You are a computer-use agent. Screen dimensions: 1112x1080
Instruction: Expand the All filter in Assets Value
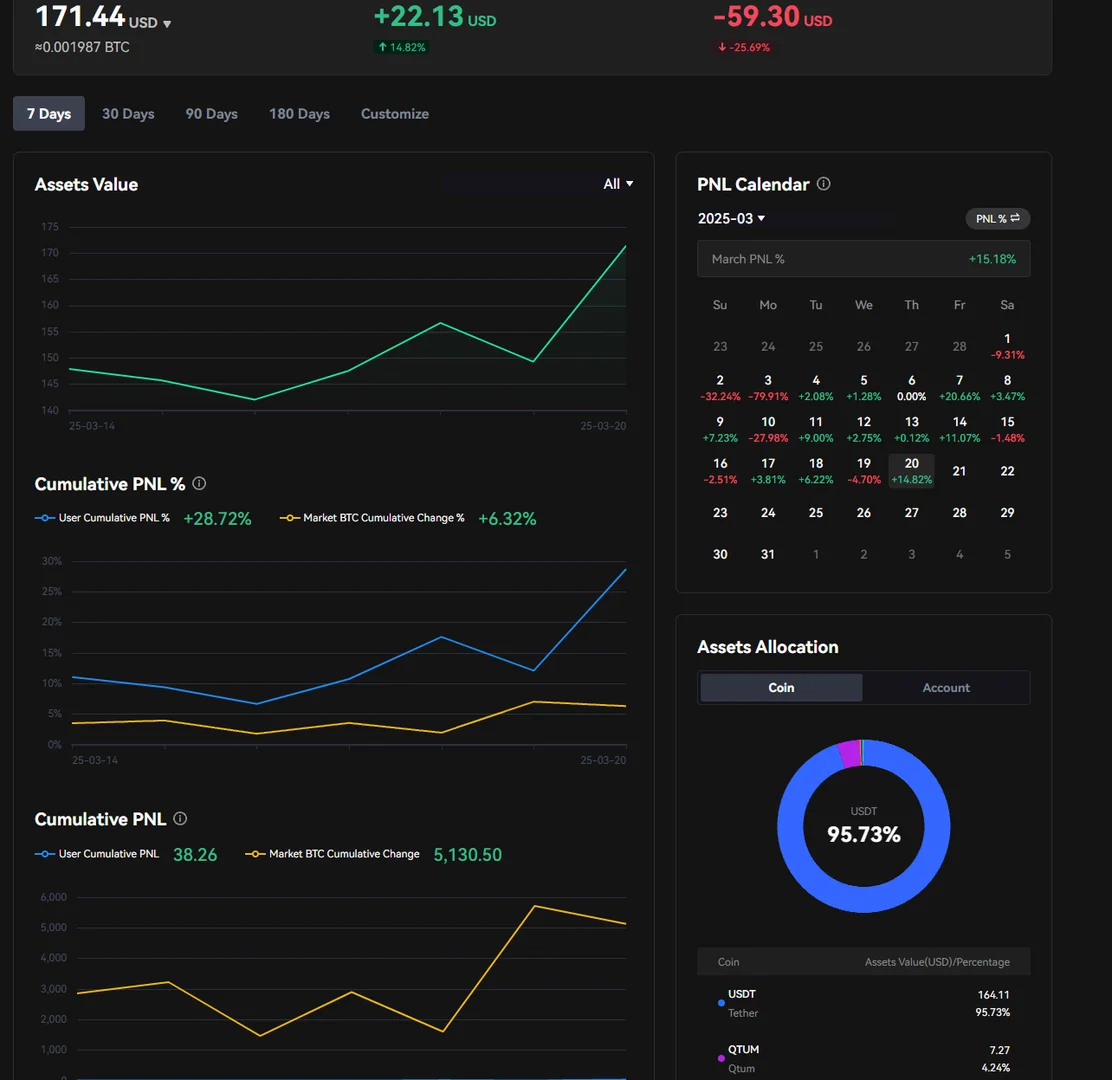pyautogui.click(x=618, y=184)
